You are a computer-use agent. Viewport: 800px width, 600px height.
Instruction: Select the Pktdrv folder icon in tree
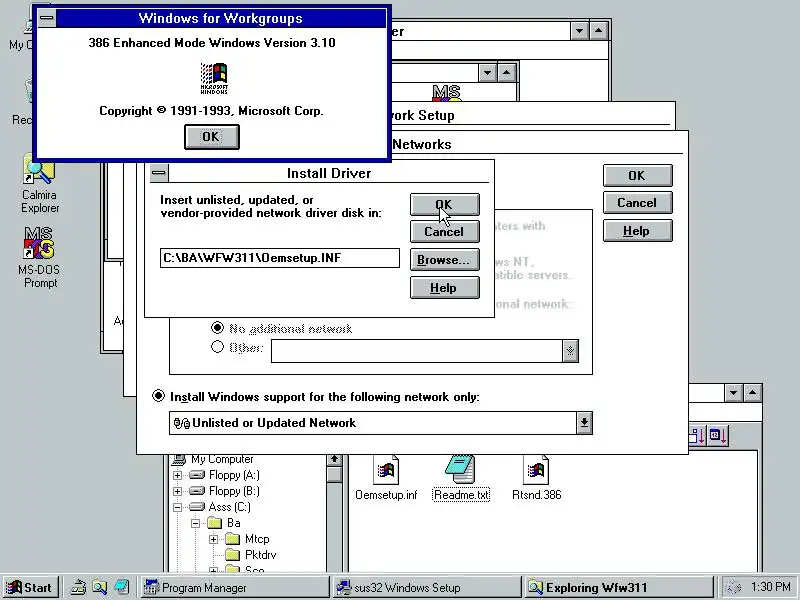[233, 555]
